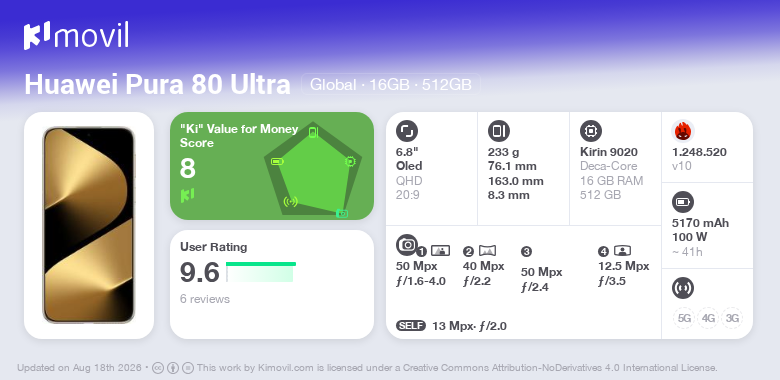780x380 pixels.
Task: Click the Ki score pentagon radar chart
Action: (313, 170)
